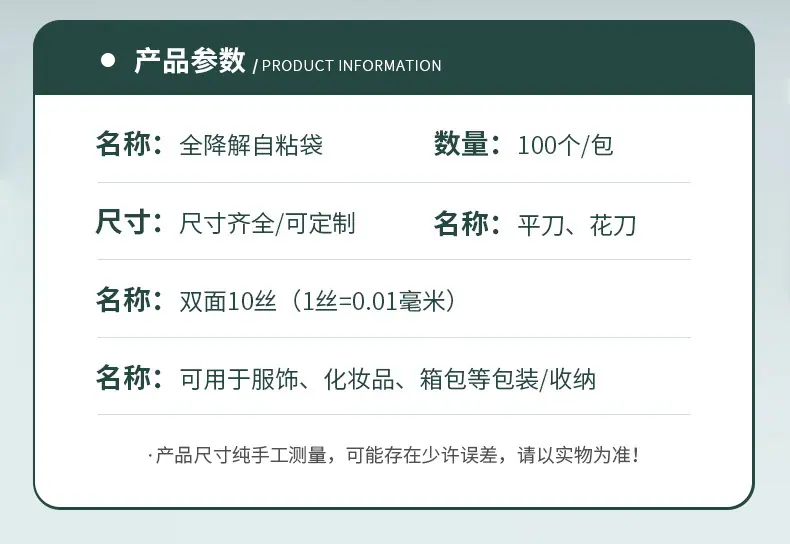
Task: Click the PRODUCT INFORMATION subtitle text
Action: click(351, 65)
